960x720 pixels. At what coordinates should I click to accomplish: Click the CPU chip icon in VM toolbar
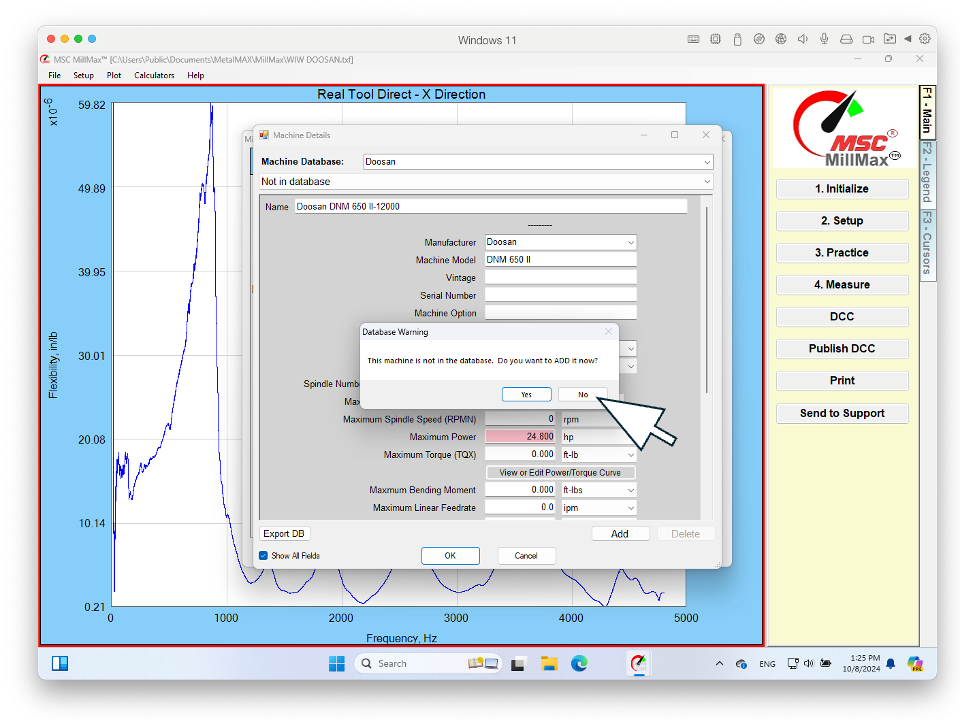point(715,39)
